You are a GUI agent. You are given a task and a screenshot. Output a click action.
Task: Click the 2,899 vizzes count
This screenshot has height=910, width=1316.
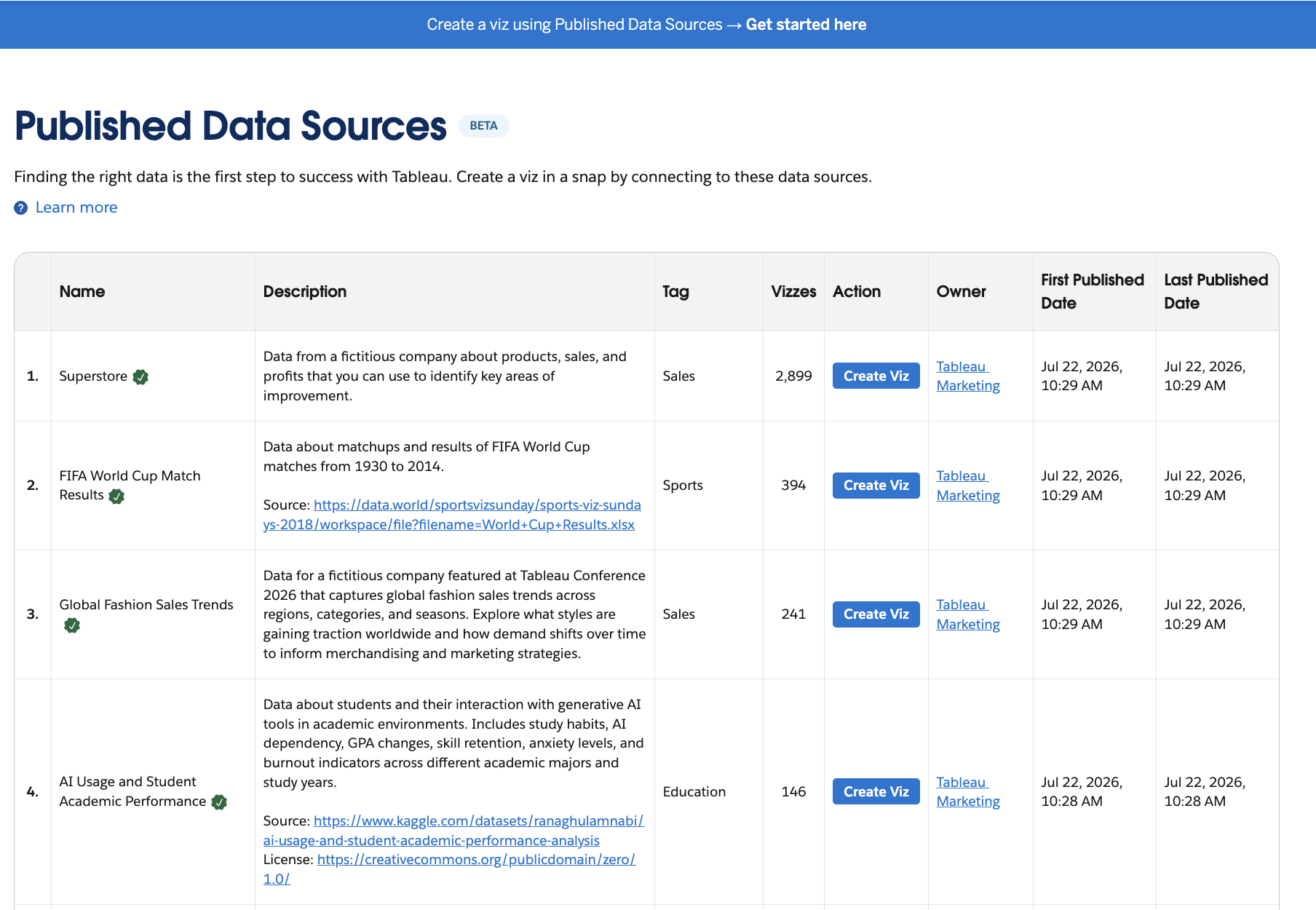(793, 376)
